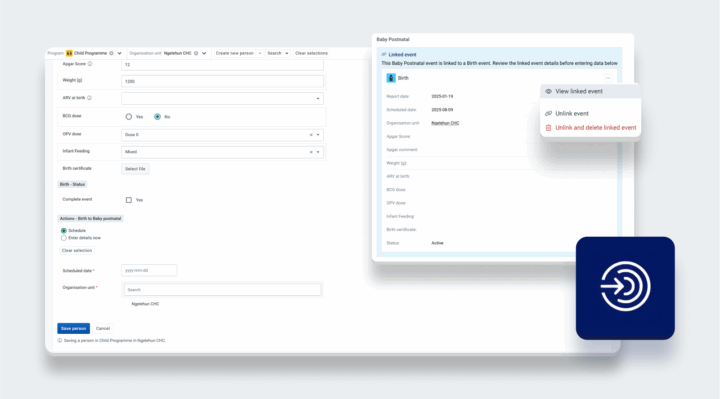Screen dimensions: 720x399
Task: Select Yes for BCG dose
Action: (129, 117)
